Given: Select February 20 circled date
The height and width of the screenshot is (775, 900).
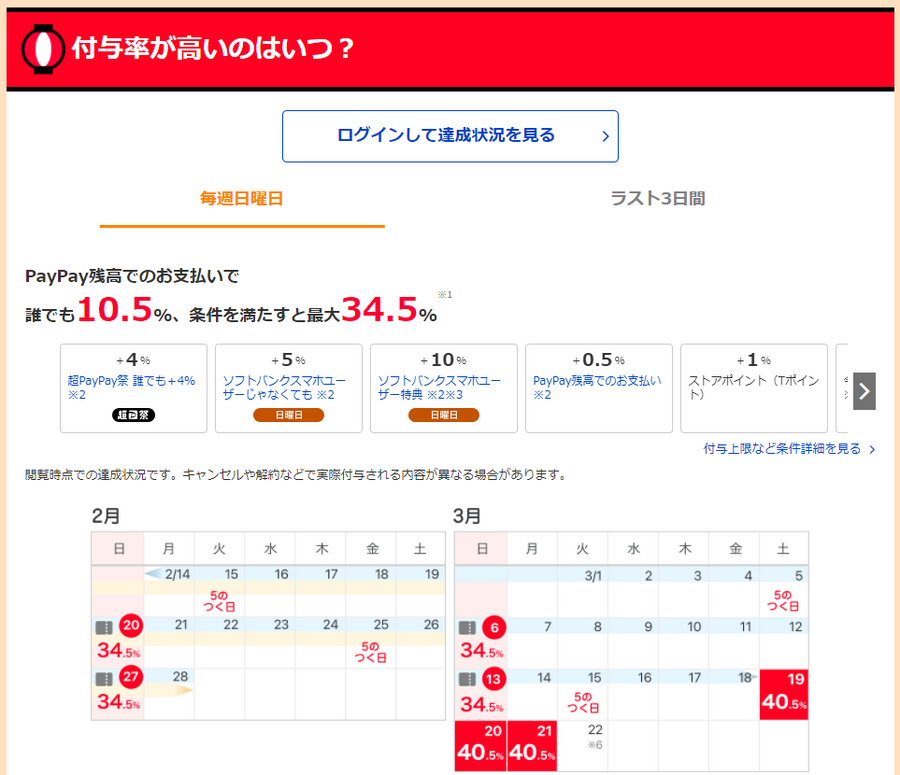Looking at the screenshot, I should pos(131,625).
